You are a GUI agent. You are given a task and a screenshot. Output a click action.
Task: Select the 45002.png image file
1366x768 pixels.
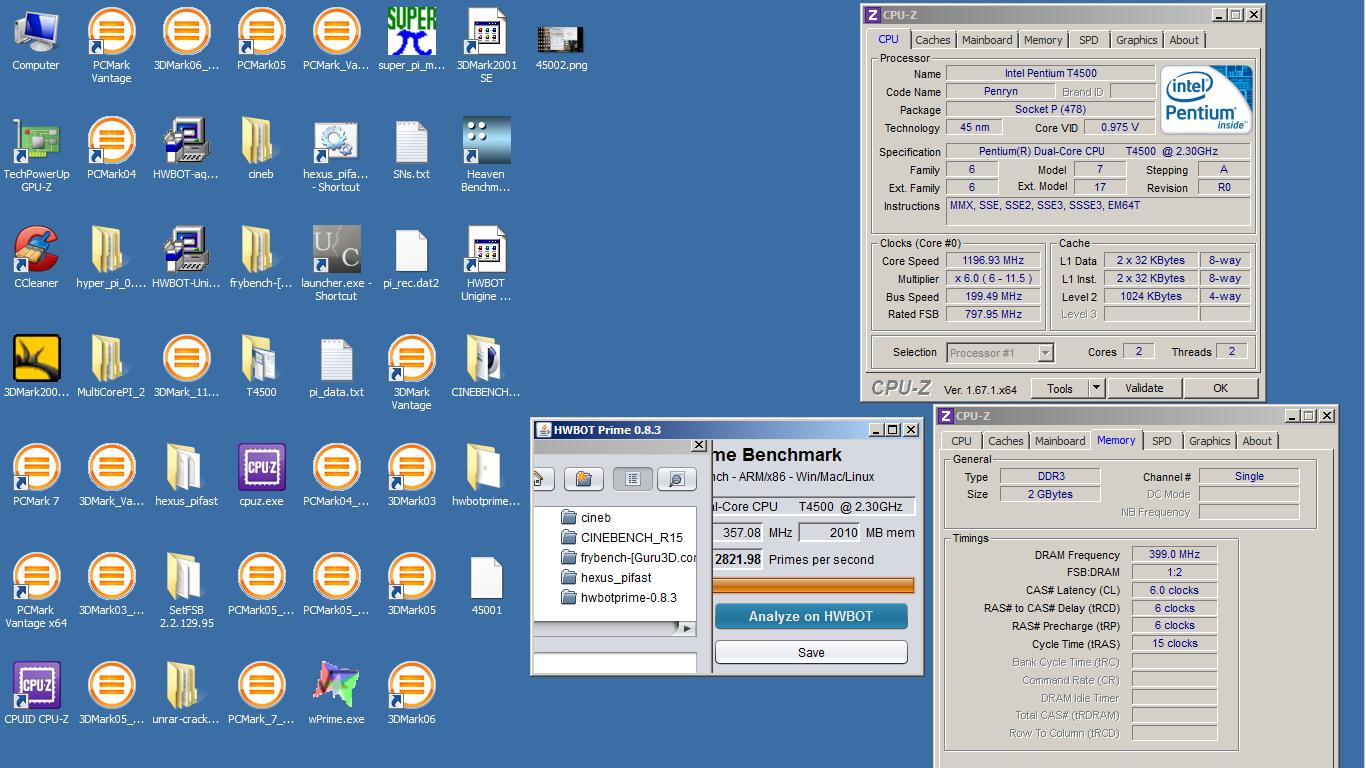tap(561, 46)
